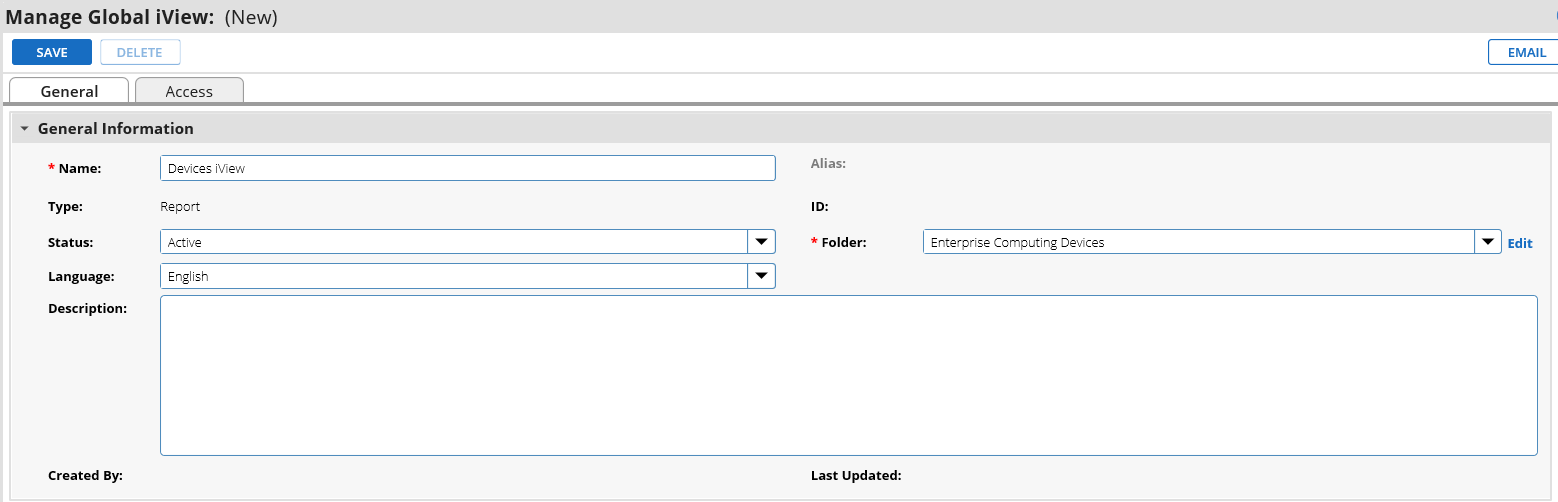Switch to the Access tab
Screen dimensions: 1558x502
click(189, 91)
